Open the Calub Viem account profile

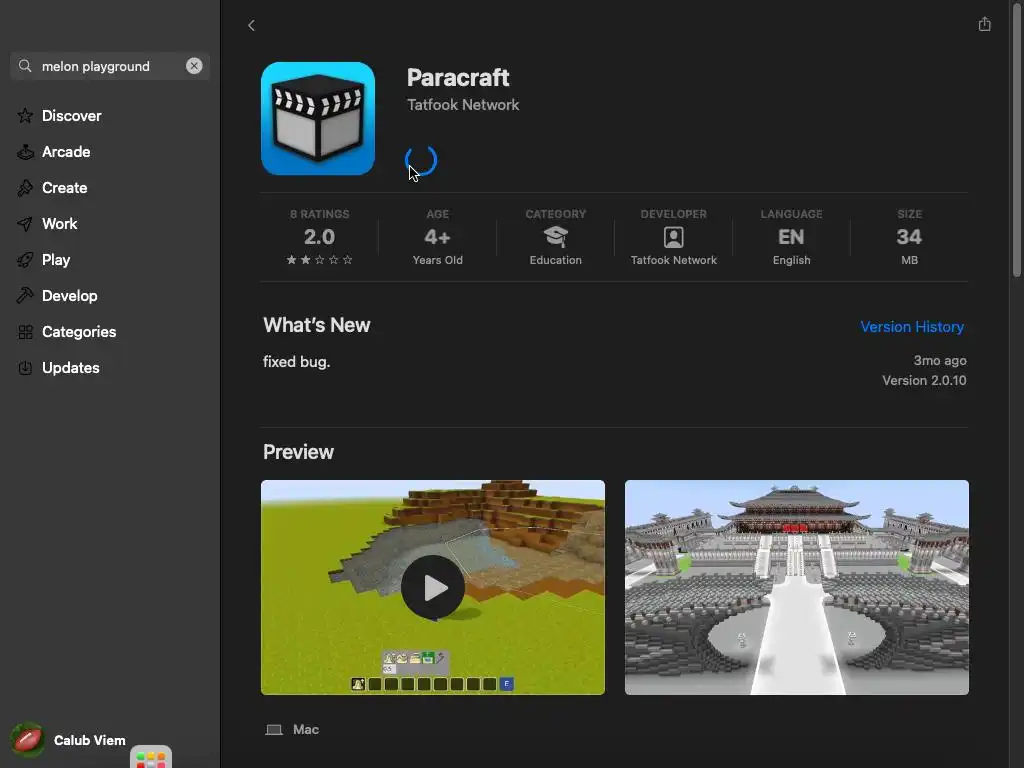pos(69,740)
